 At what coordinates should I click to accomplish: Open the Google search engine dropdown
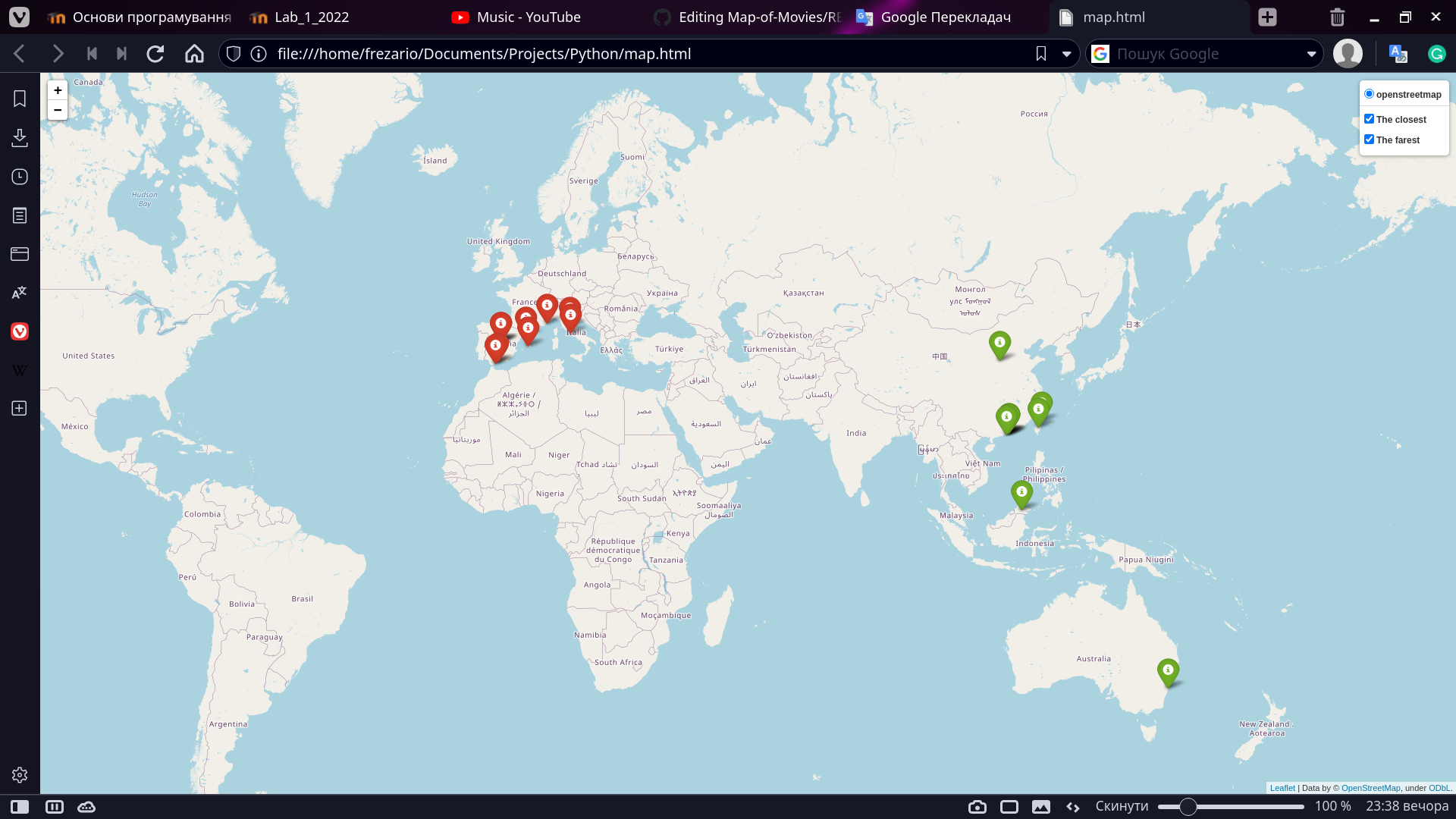point(1313,53)
